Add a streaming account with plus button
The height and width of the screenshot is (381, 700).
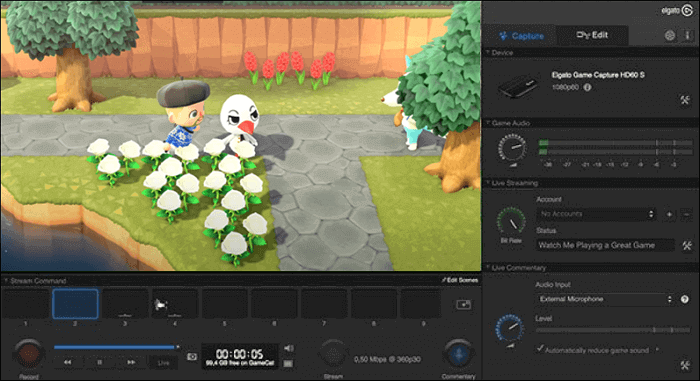669,215
